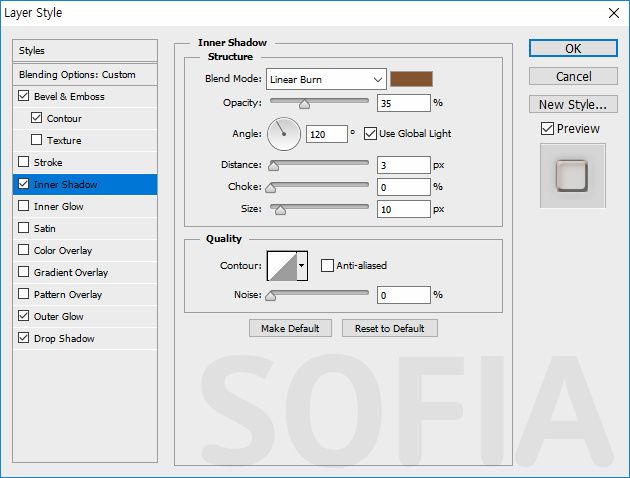The image size is (630, 478).
Task: Open the Blend Mode dropdown
Action: click(x=326, y=79)
